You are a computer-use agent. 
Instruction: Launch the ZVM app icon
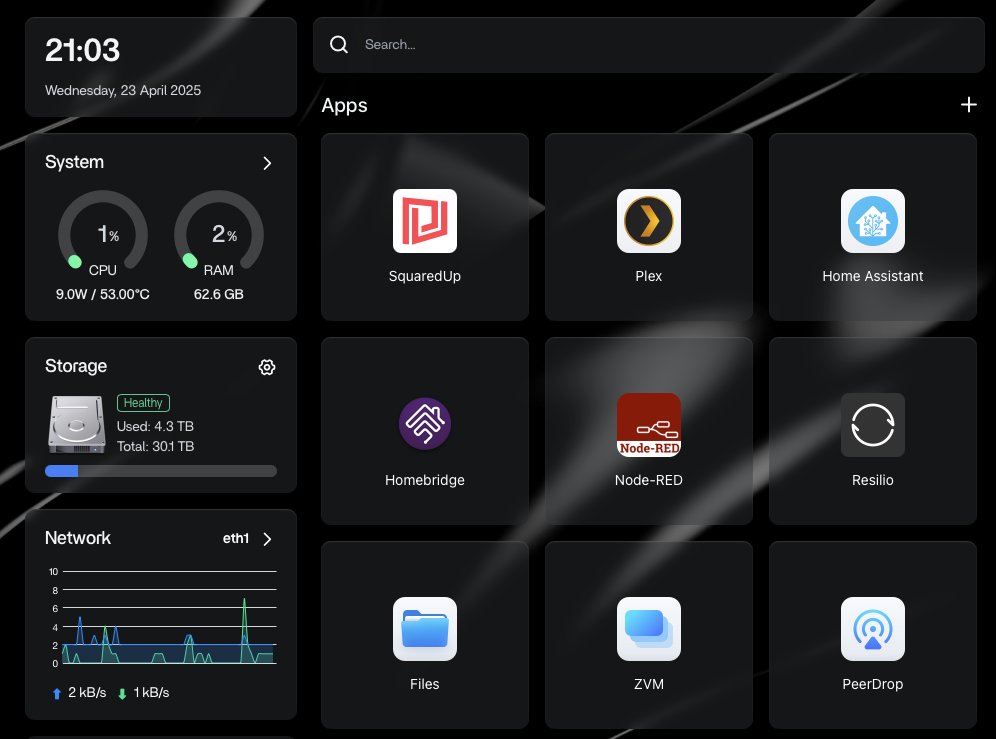tap(649, 629)
